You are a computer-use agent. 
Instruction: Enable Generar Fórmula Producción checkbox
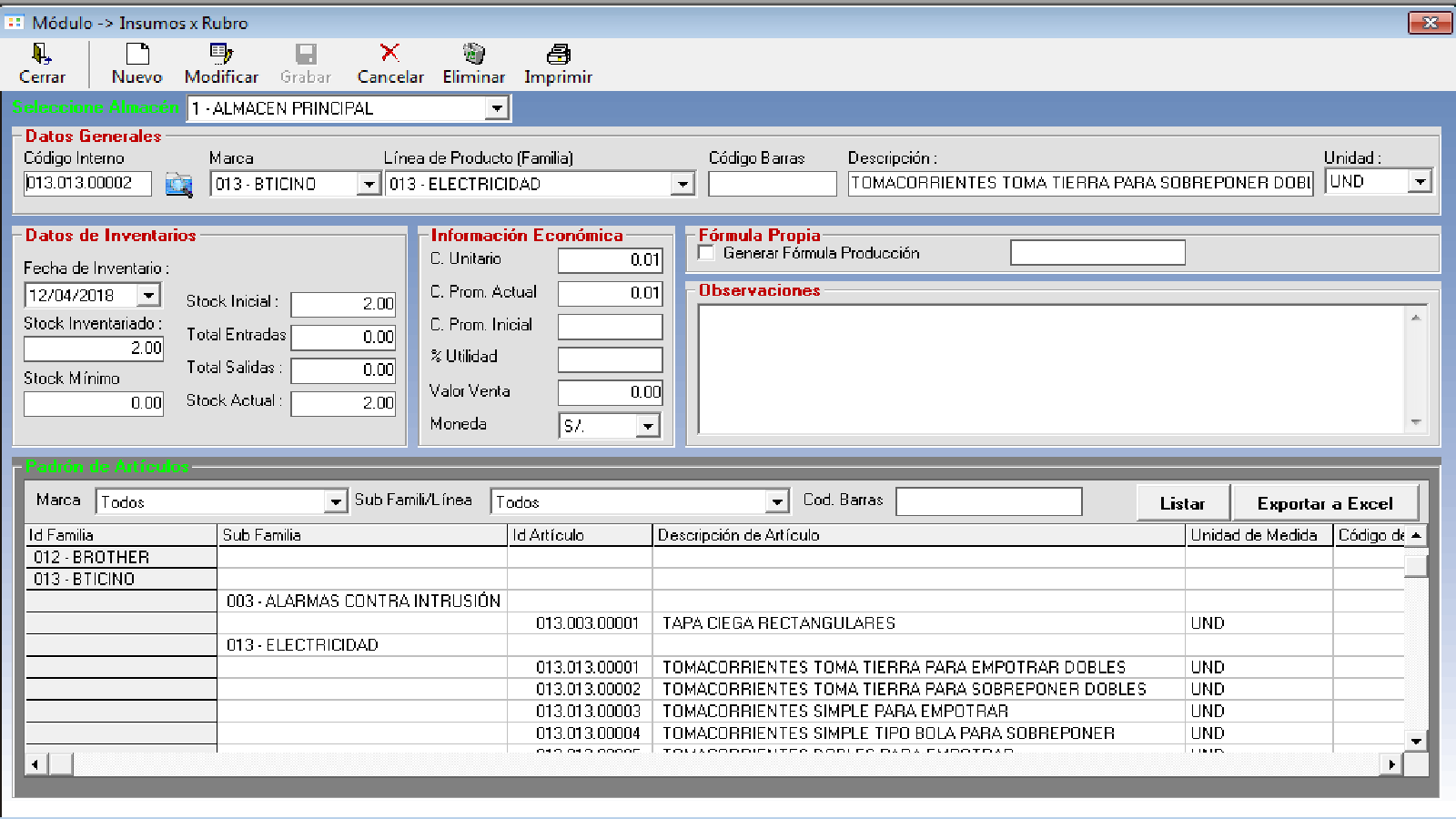click(x=706, y=253)
